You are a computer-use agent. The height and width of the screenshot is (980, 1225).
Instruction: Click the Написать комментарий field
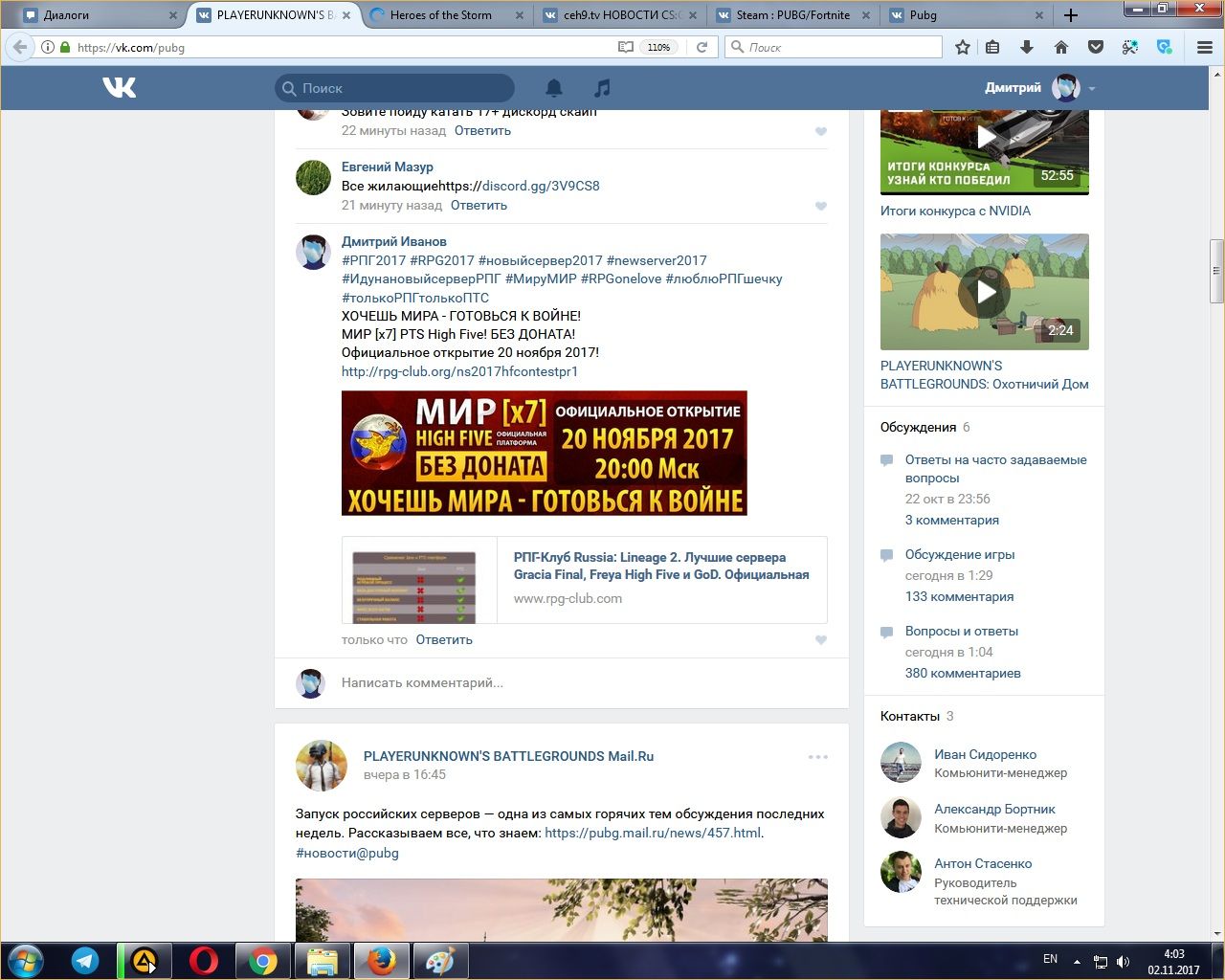tap(574, 682)
